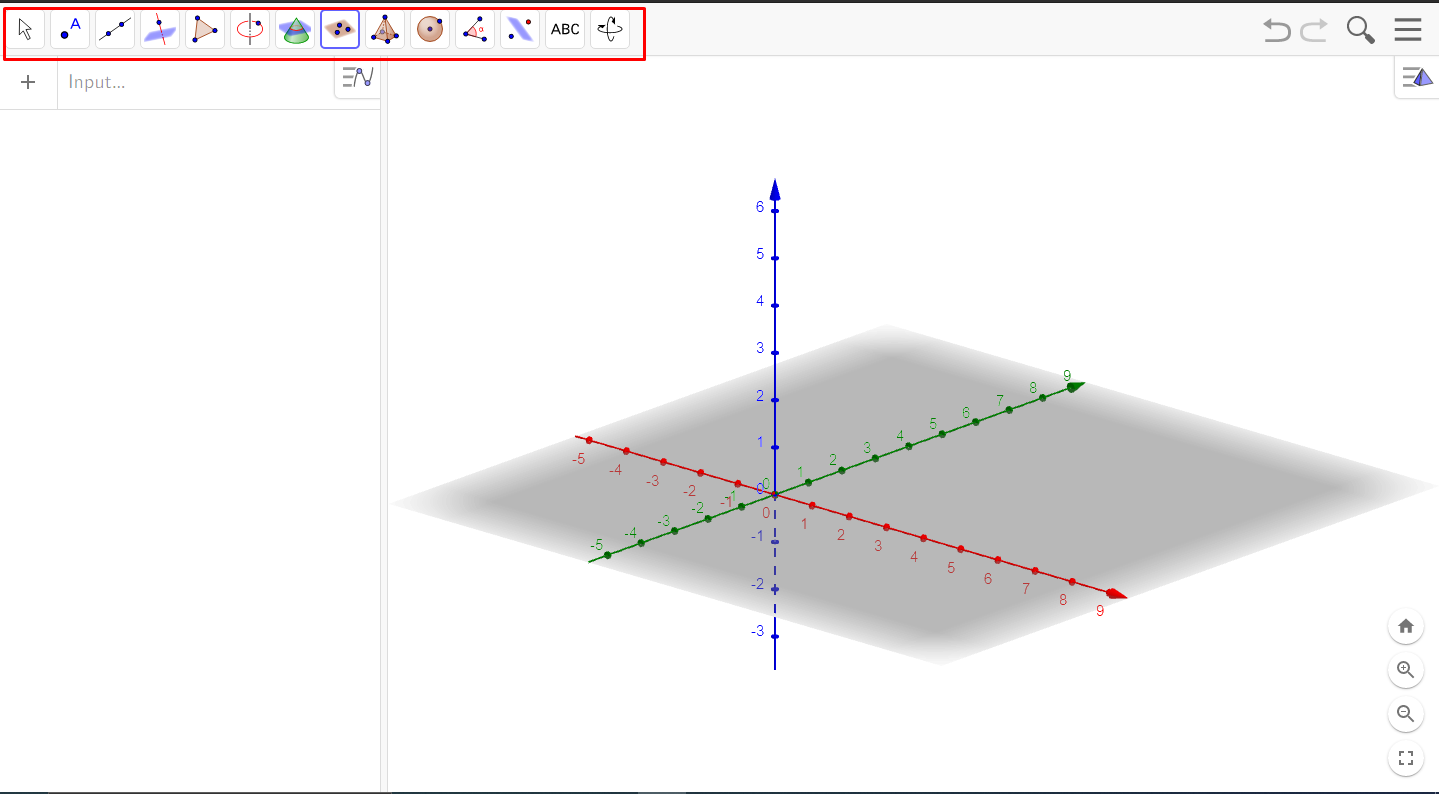Select the Intersect Two Surfaces tool
This screenshot has height=794, width=1439.
[159, 29]
